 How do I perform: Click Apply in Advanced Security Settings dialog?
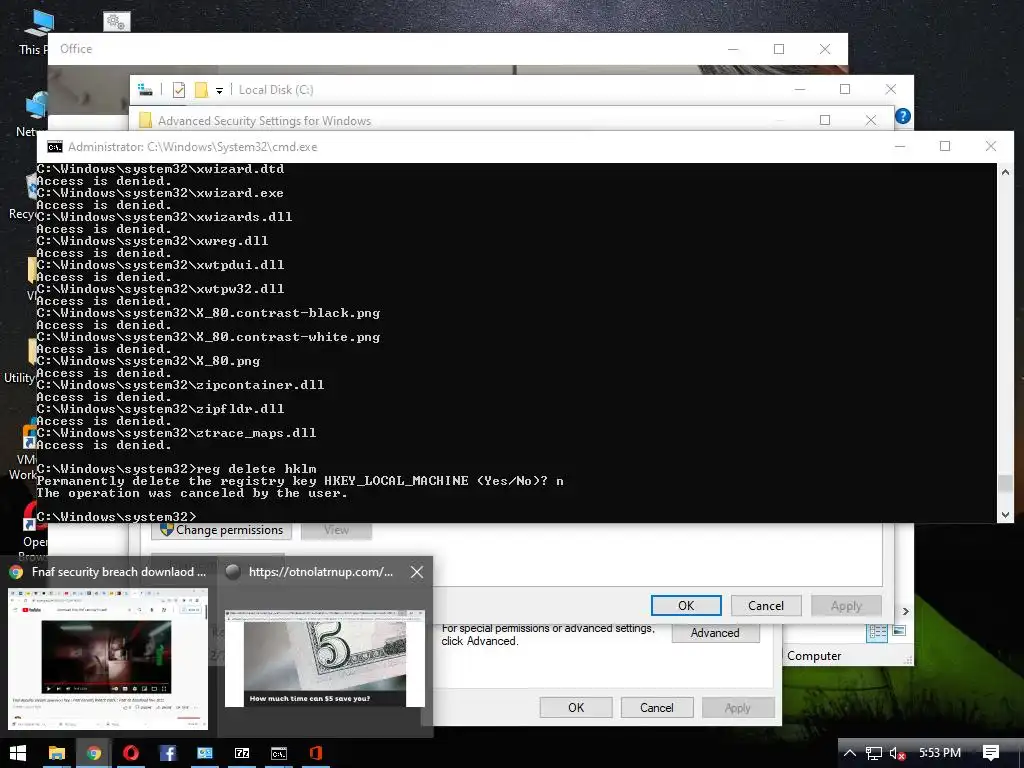[x=846, y=605]
